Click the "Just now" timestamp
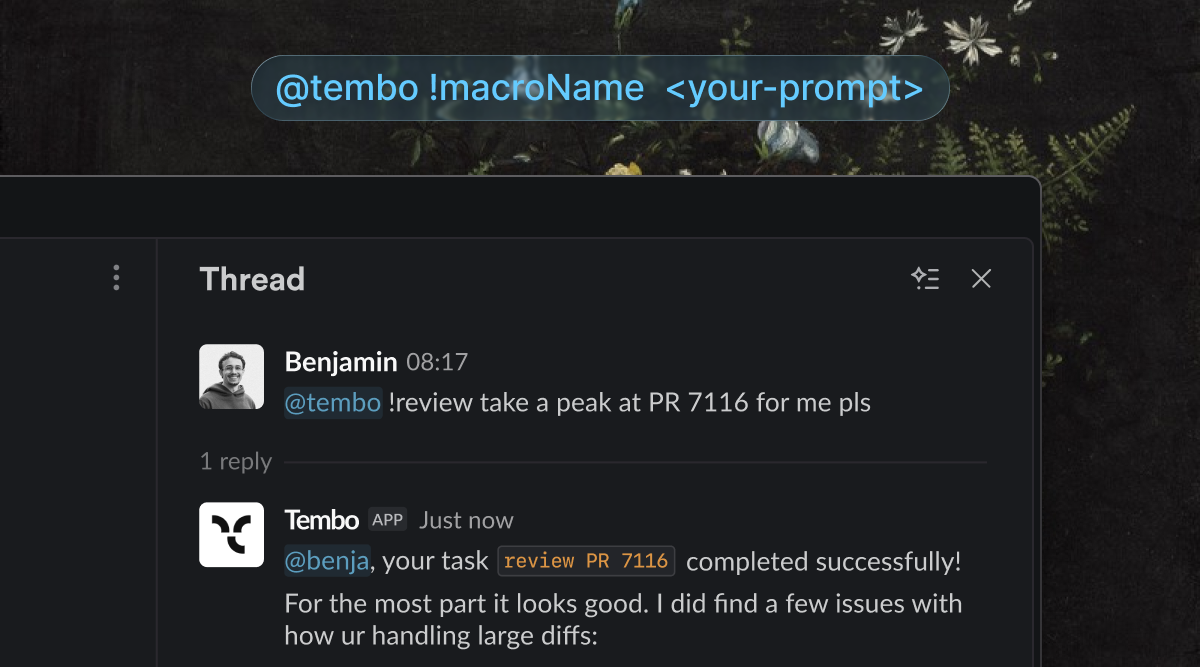The width and height of the screenshot is (1200, 667). coord(466,520)
